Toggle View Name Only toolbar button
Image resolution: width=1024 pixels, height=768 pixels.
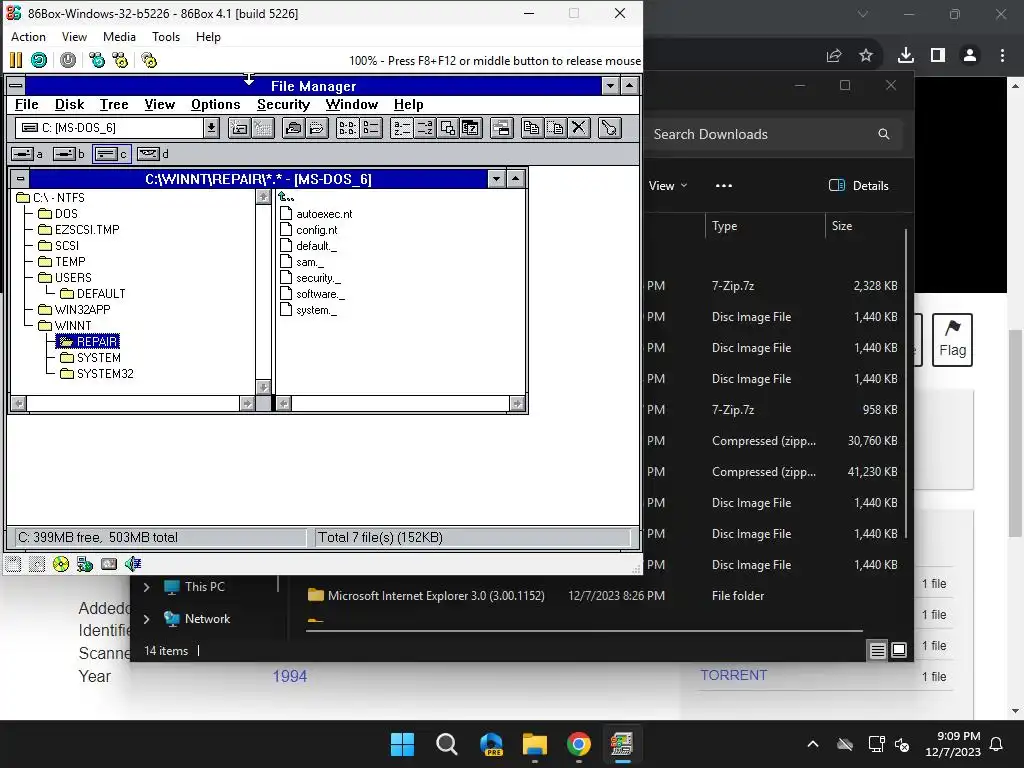click(347, 128)
